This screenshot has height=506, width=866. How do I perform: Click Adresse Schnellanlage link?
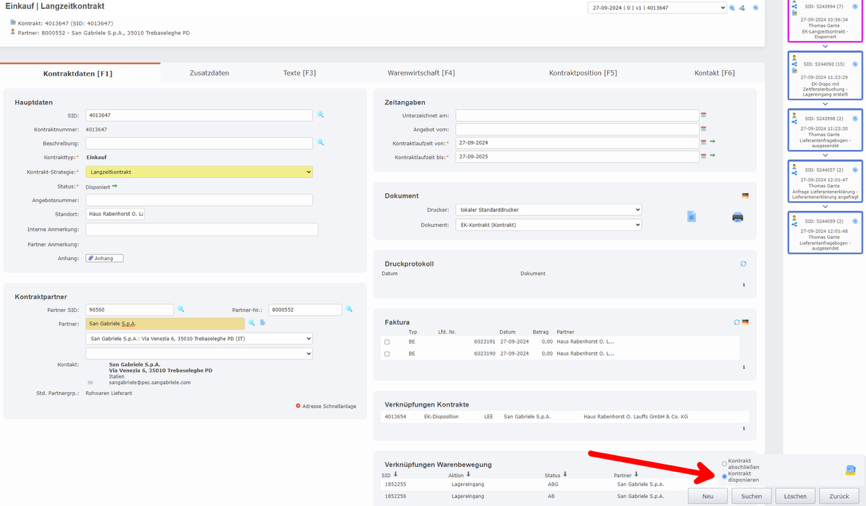(328, 406)
